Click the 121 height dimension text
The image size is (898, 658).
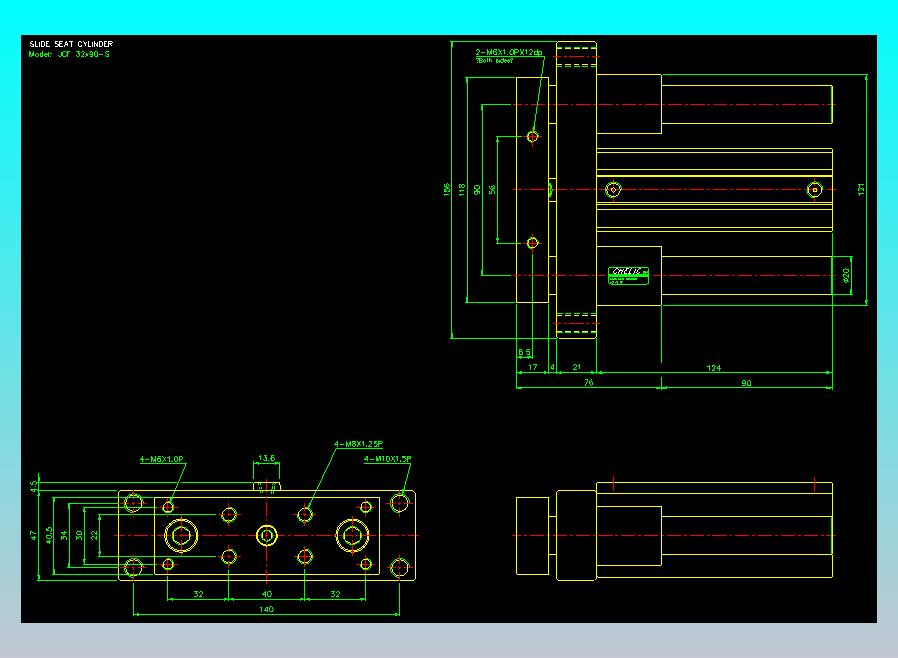(861, 190)
